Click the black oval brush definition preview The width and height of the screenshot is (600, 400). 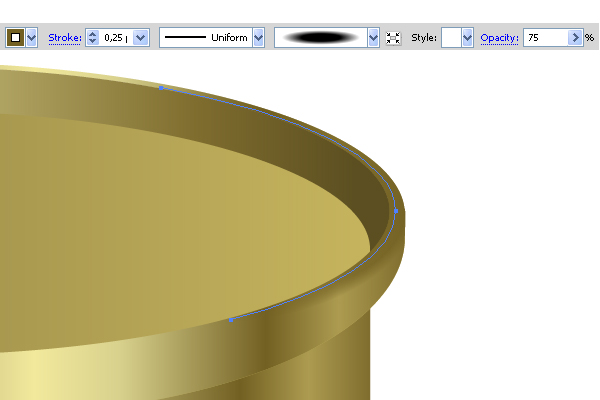[x=321, y=38]
